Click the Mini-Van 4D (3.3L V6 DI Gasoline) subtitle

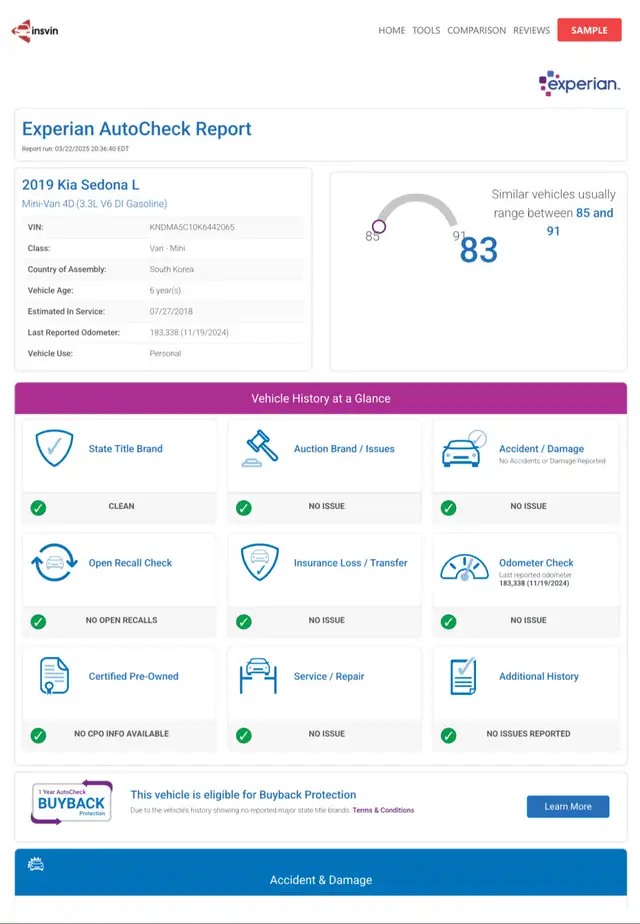[x=94, y=204]
